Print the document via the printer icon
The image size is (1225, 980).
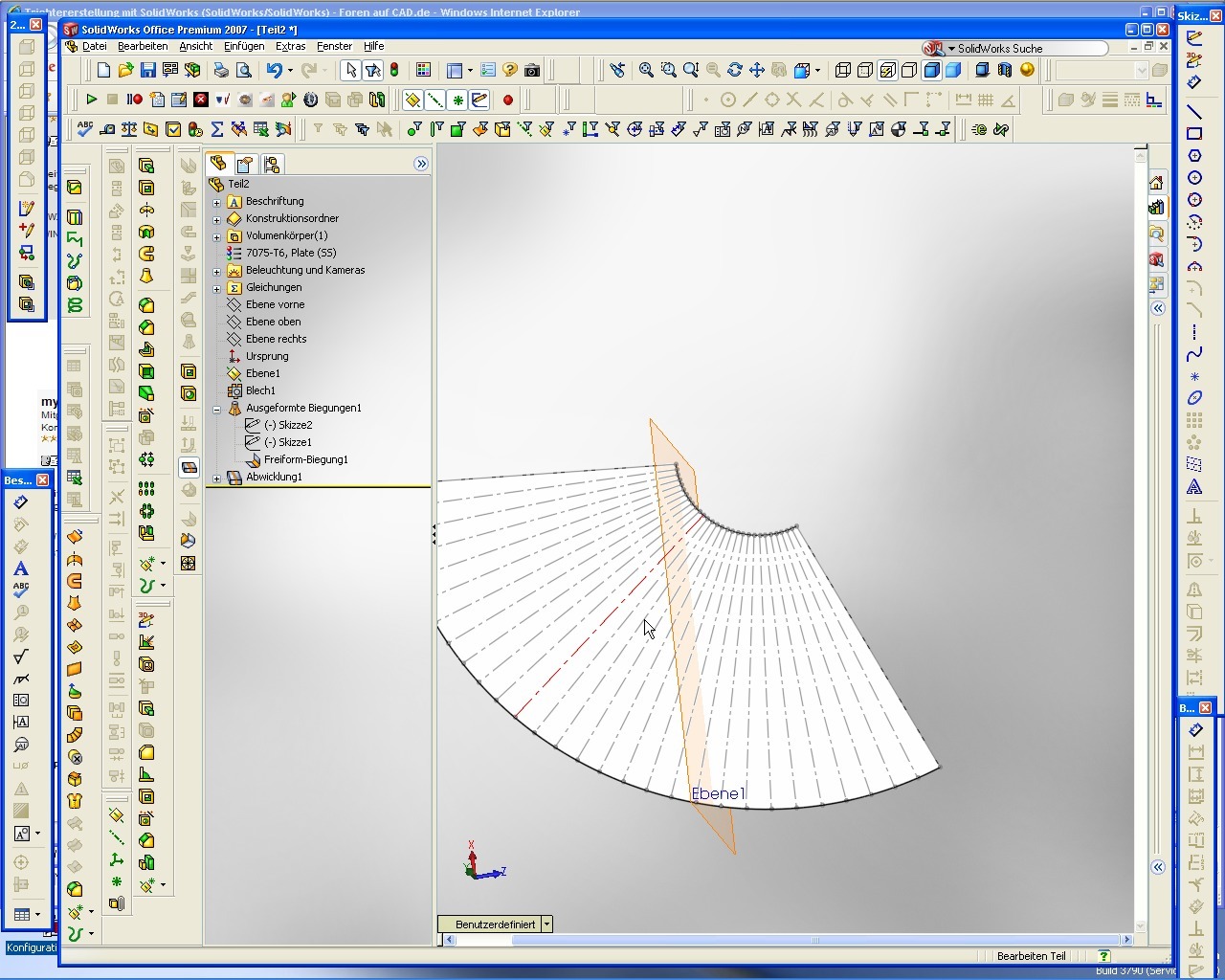[x=221, y=70]
